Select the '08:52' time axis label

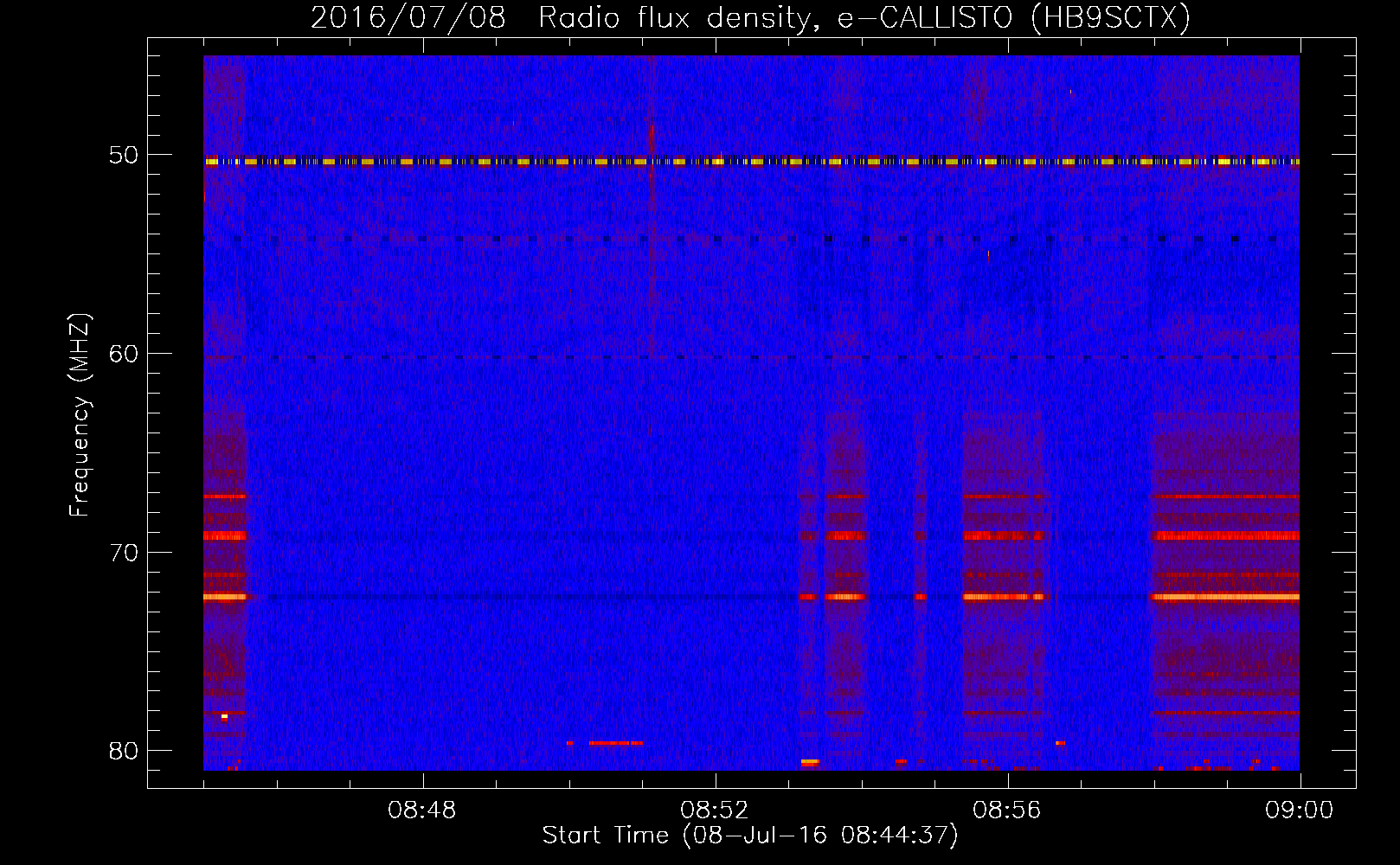click(715, 811)
